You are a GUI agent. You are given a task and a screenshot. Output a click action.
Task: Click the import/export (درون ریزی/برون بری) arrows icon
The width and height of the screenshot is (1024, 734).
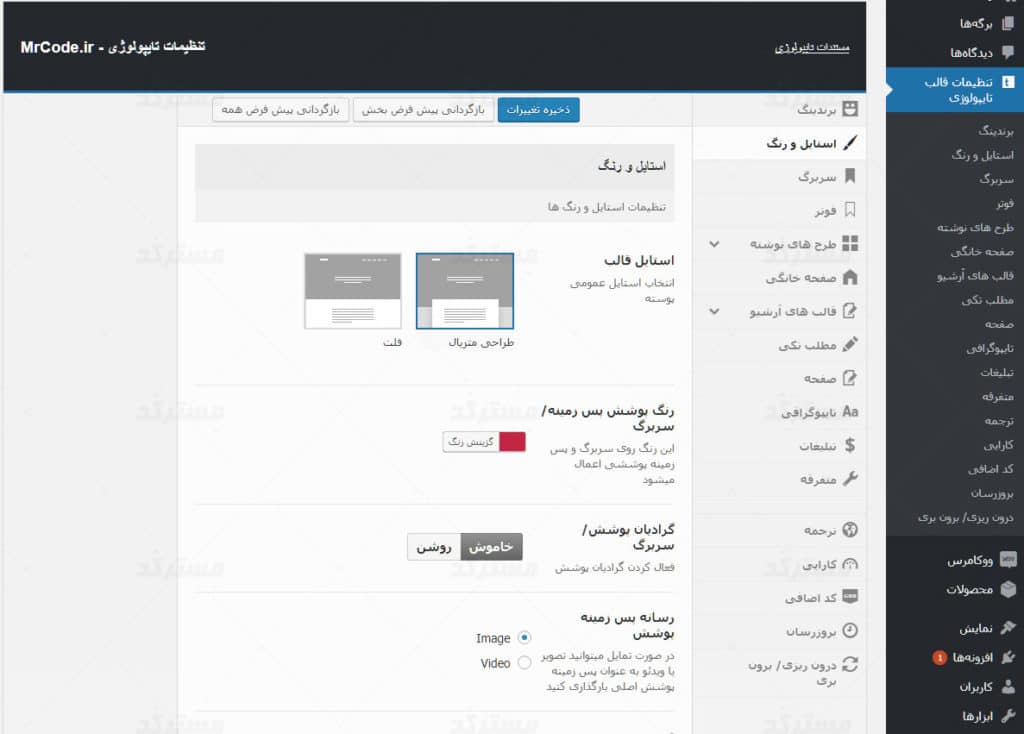(x=850, y=664)
